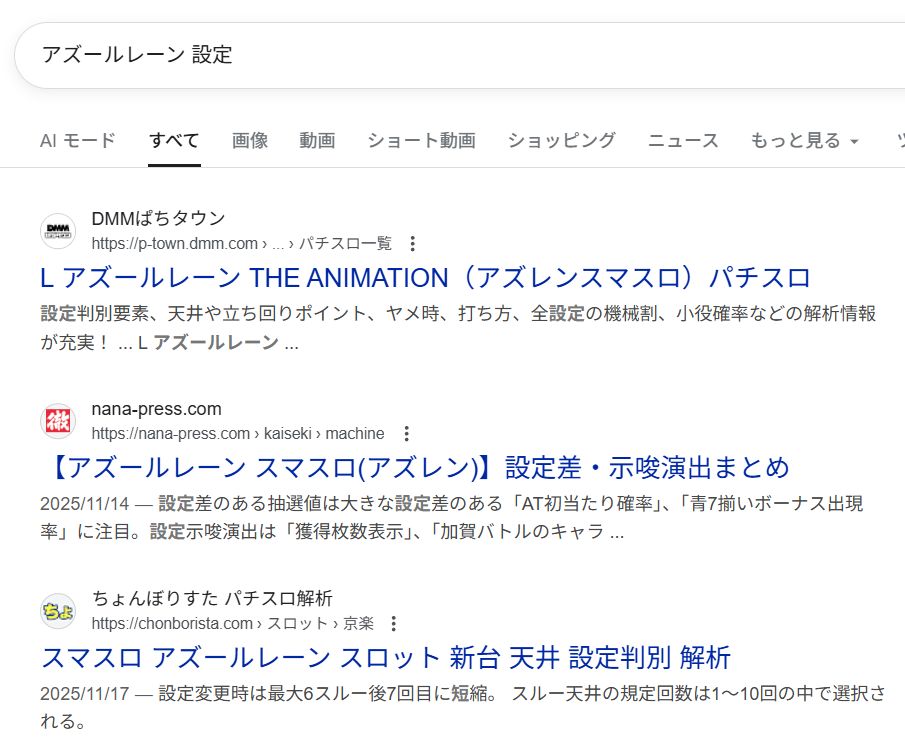Open the L アズールレーン THE ANIMATION result link
905x738 pixels.
coord(425,278)
